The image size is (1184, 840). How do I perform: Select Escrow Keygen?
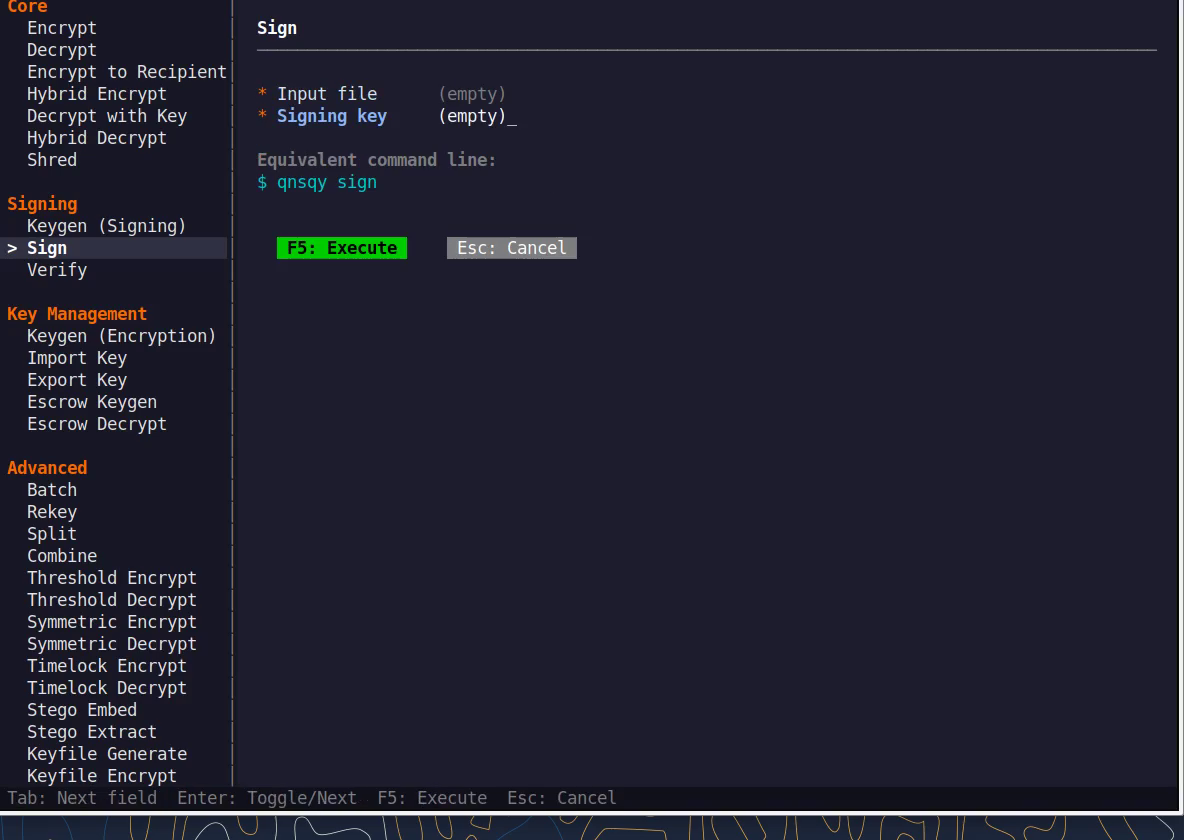pyautogui.click(x=92, y=401)
